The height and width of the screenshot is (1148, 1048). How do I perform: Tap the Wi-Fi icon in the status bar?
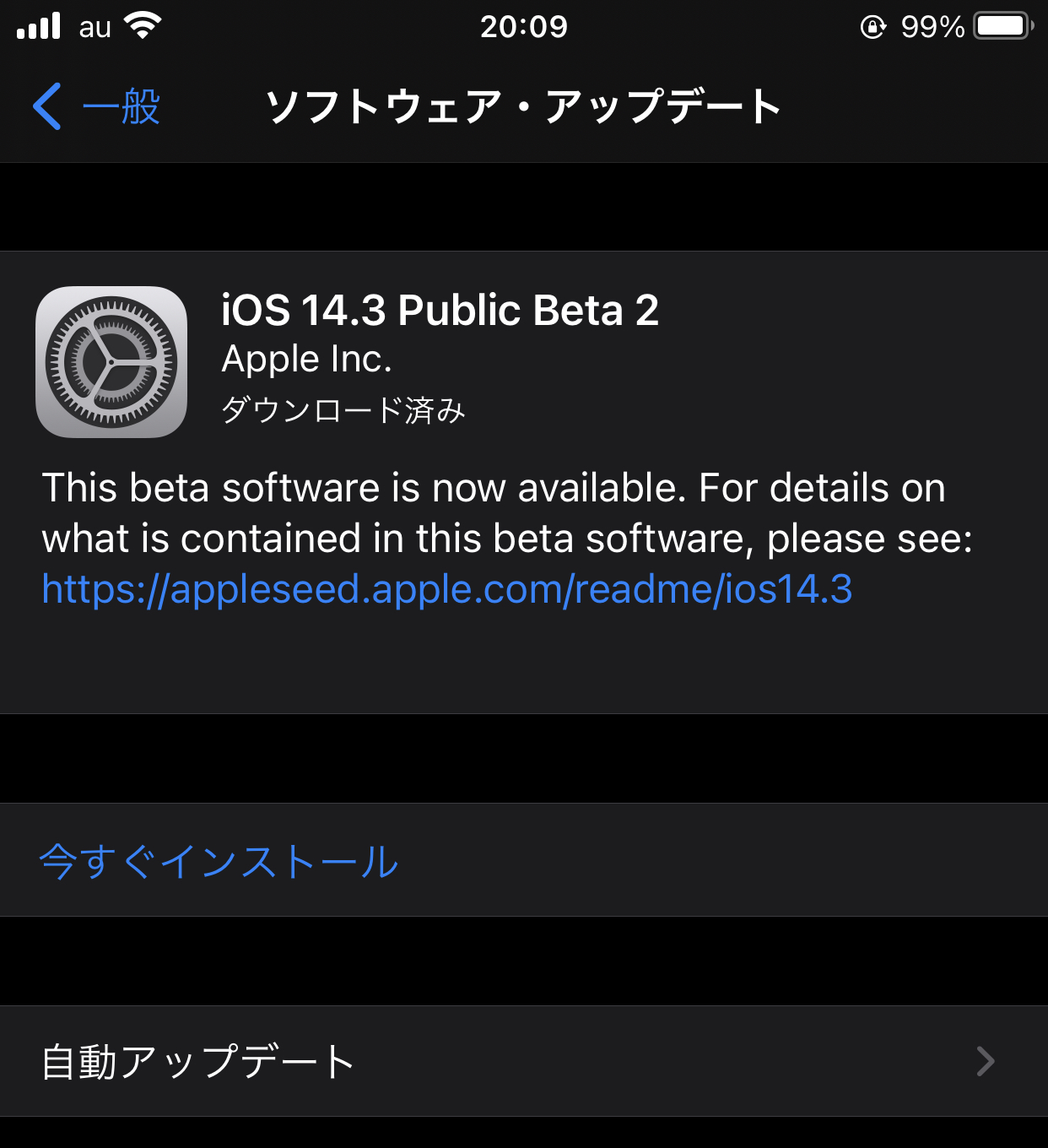coord(143,25)
